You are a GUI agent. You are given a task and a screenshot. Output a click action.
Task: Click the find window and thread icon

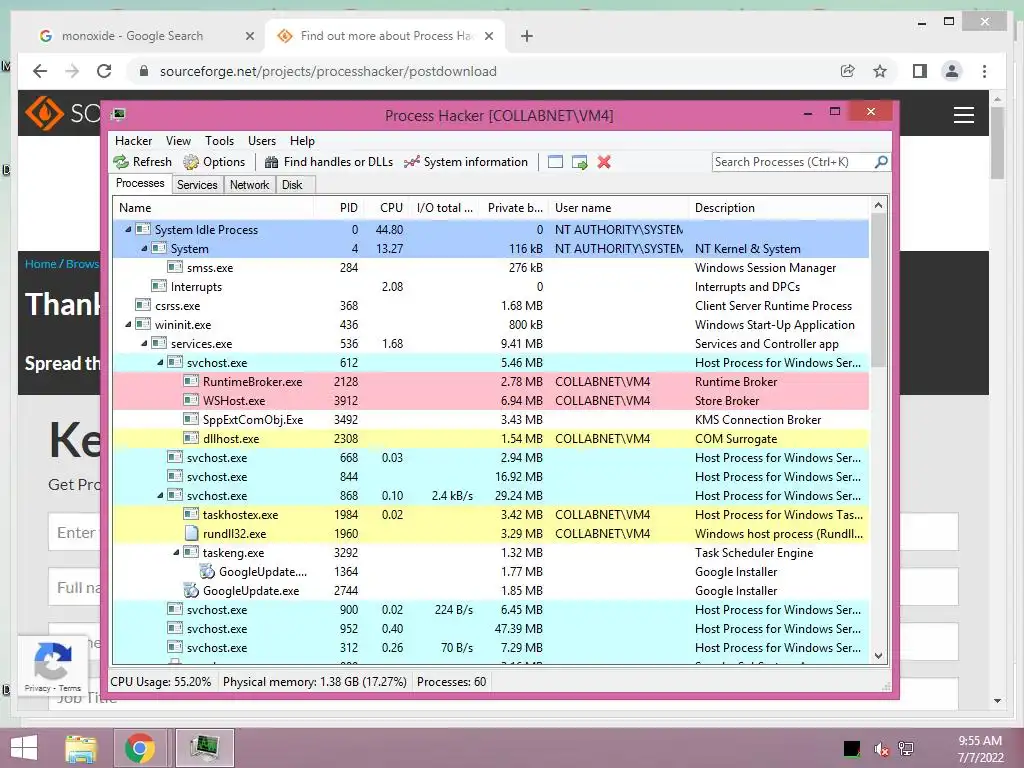(579, 162)
